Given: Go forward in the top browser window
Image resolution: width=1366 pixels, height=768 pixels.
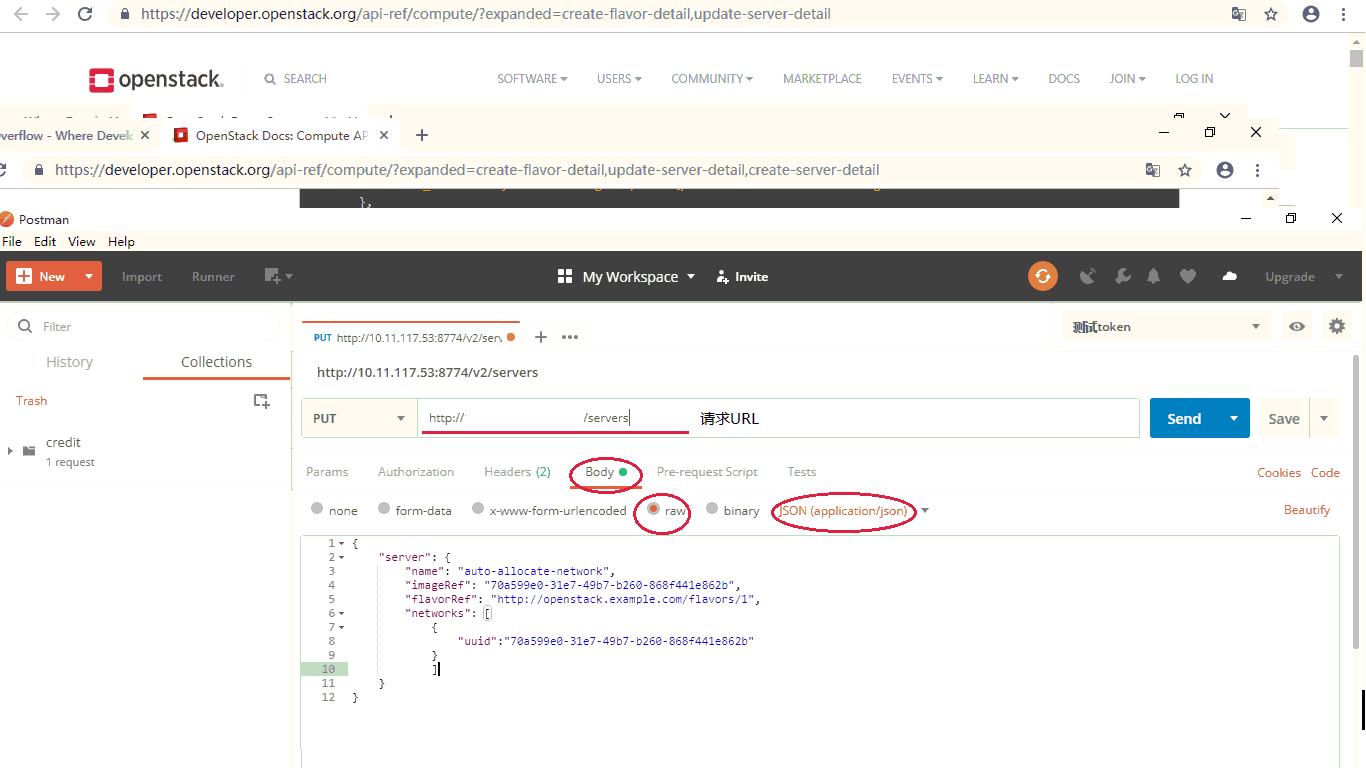Looking at the screenshot, I should (53, 14).
